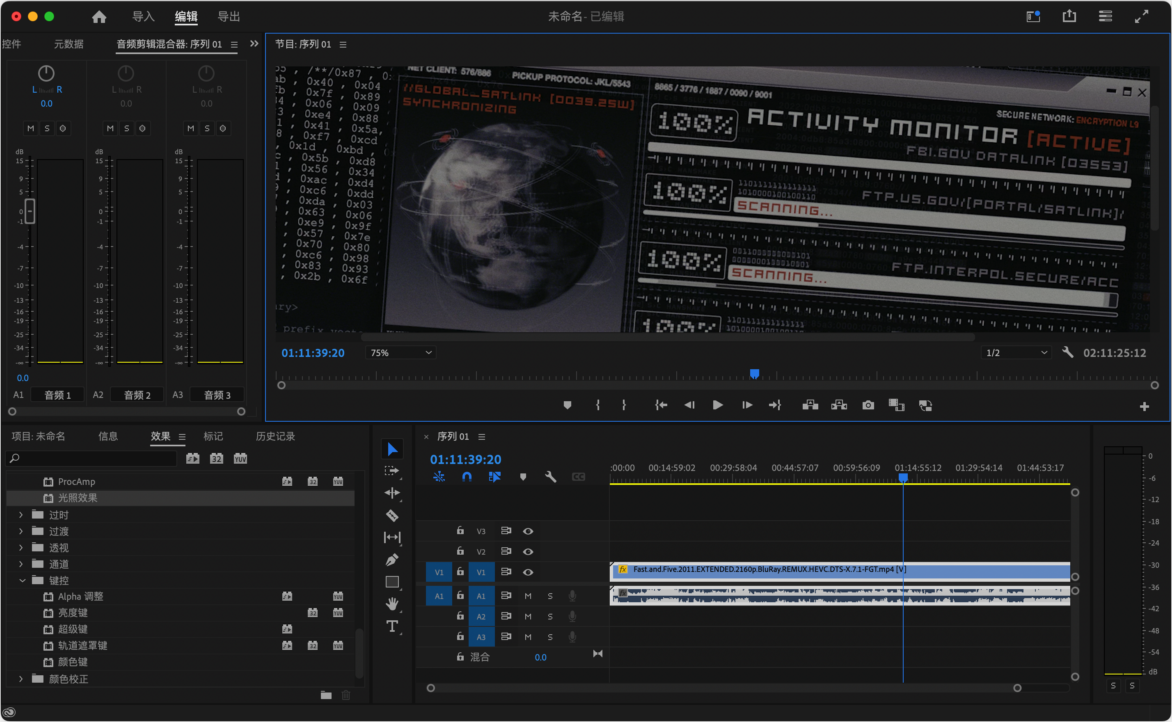The width and height of the screenshot is (1172, 722).
Task: Select the Selection arrow tool
Action: [x=392, y=449]
